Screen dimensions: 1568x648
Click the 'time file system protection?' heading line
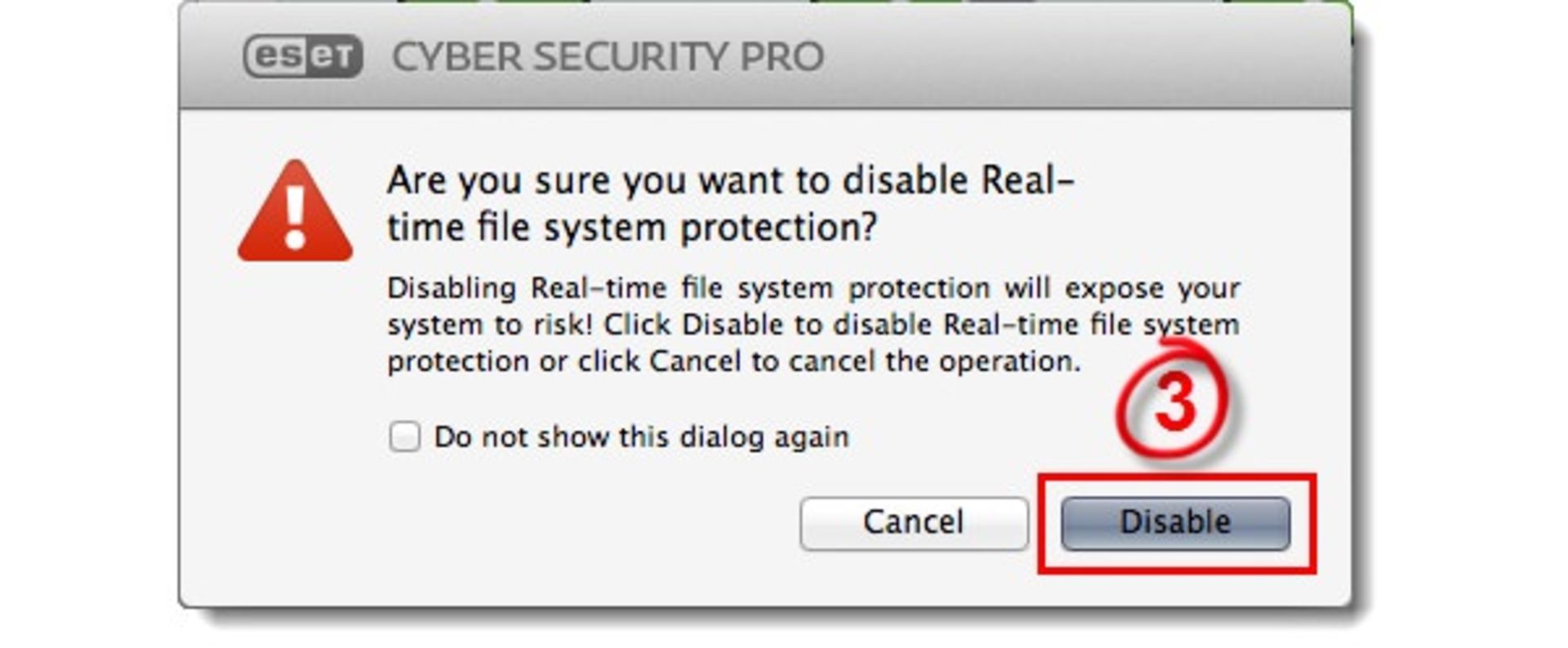(x=632, y=228)
